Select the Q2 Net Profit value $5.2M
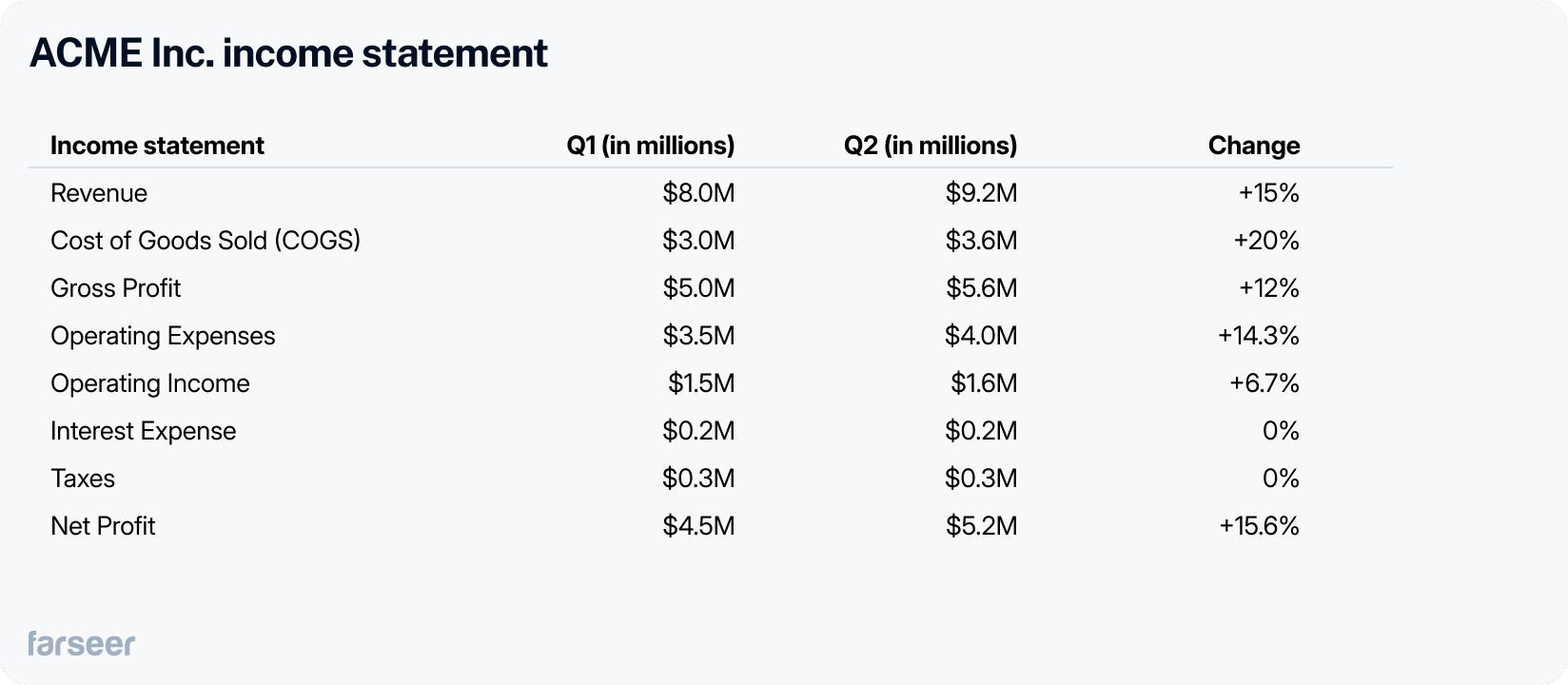This screenshot has height=685, width=1568. (981, 526)
